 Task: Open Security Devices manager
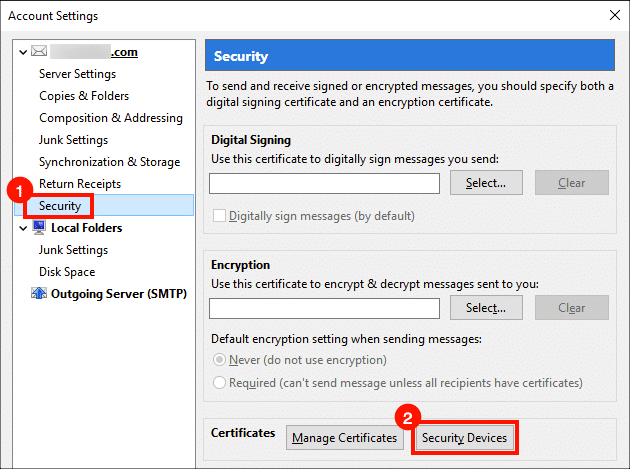tap(464, 438)
